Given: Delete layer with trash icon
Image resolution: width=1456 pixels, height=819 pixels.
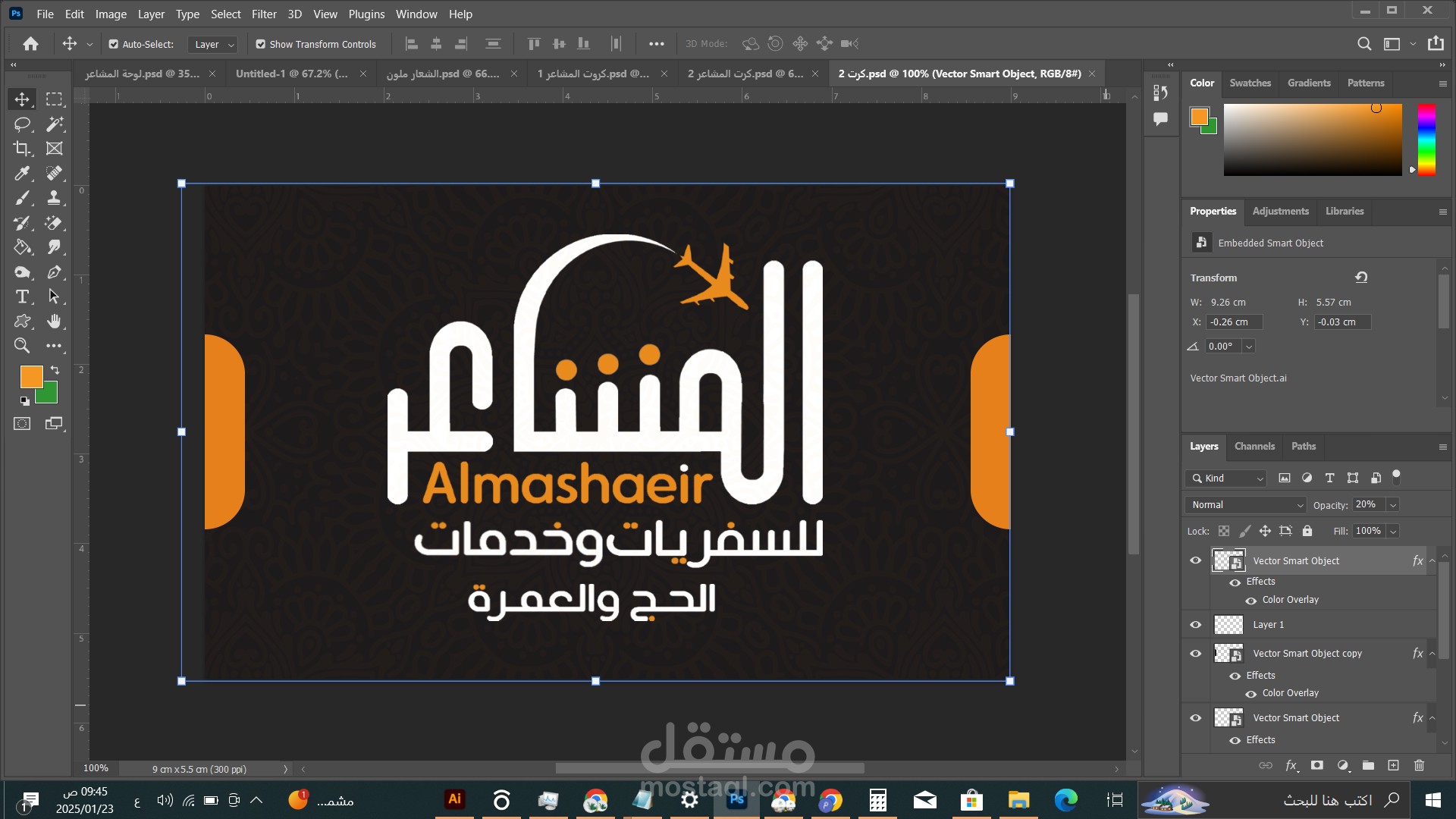Looking at the screenshot, I should 1419,765.
